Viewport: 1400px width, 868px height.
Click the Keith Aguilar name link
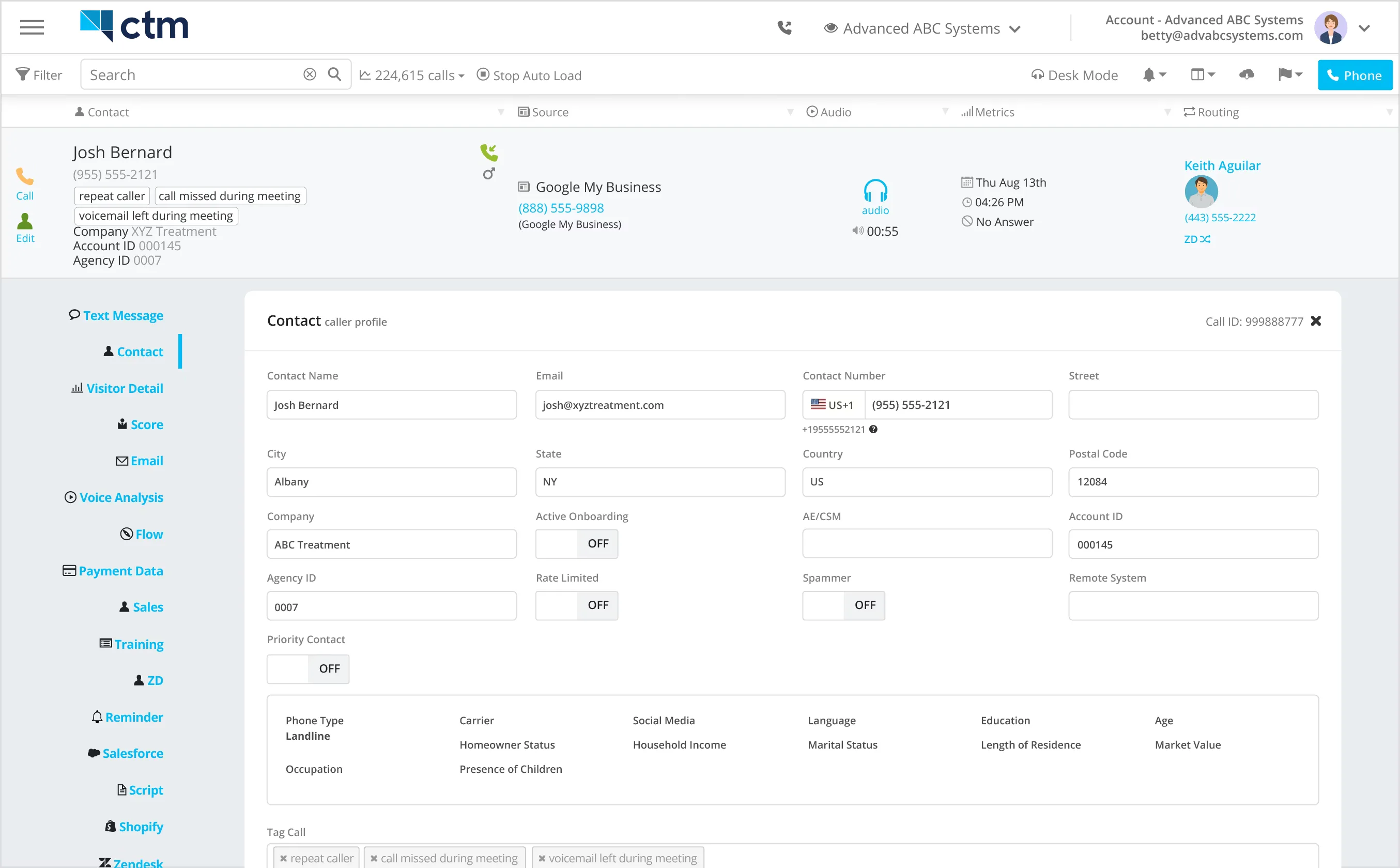pos(1222,165)
